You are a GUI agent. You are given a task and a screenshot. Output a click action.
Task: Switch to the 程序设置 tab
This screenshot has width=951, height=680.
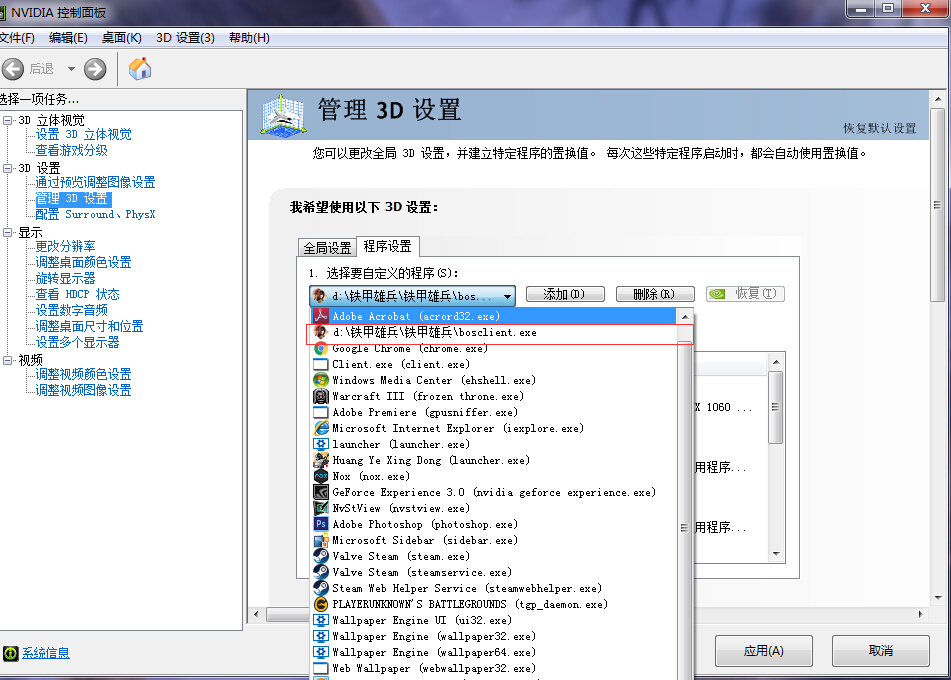(x=388, y=246)
